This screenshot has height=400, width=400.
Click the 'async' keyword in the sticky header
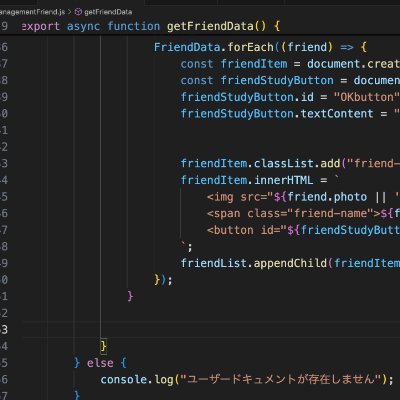83,26
